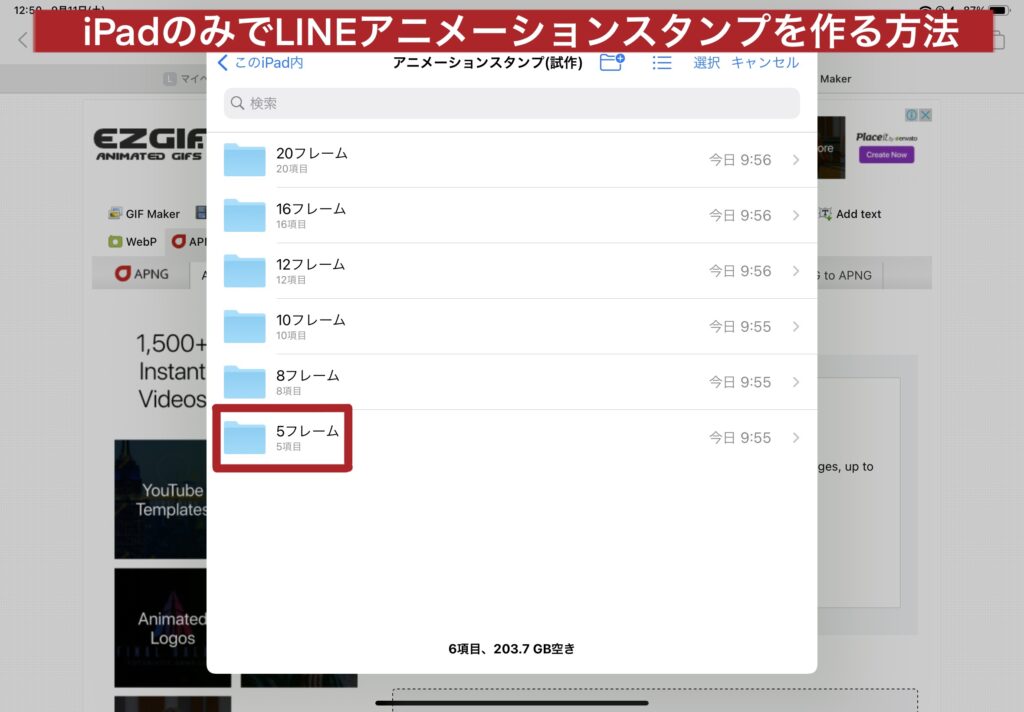
Task: Click the YouTube Templates ad thumbnail
Action: (161, 499)
